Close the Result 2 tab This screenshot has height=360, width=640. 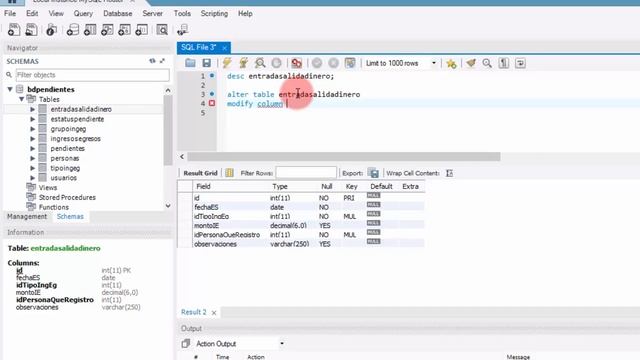pyautogui.click(x=214, y=313)
